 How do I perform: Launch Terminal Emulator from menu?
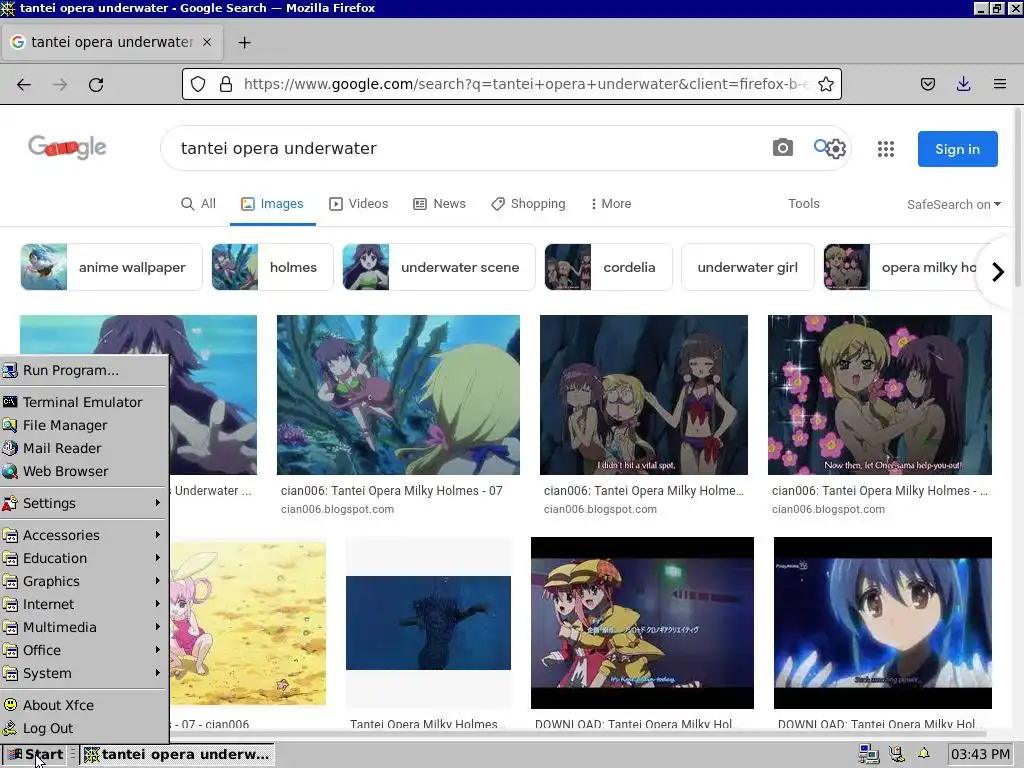tap(85, 402)
